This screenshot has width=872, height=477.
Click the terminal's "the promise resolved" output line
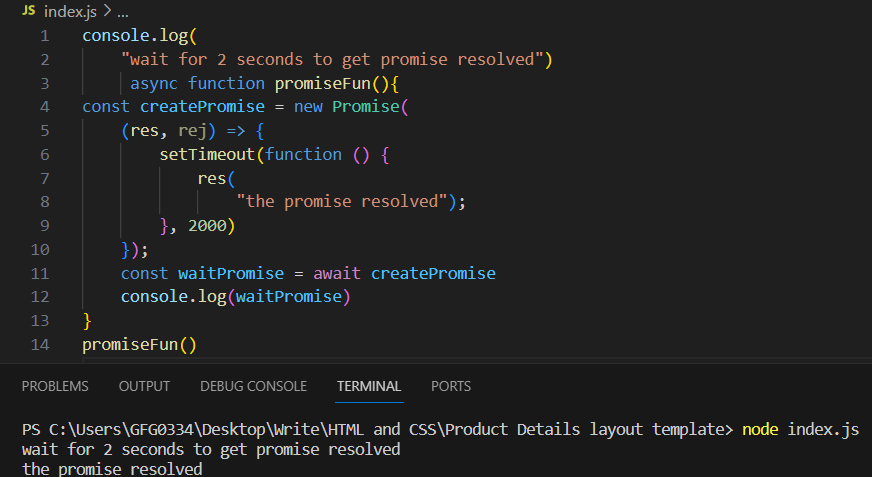[112, 468]
